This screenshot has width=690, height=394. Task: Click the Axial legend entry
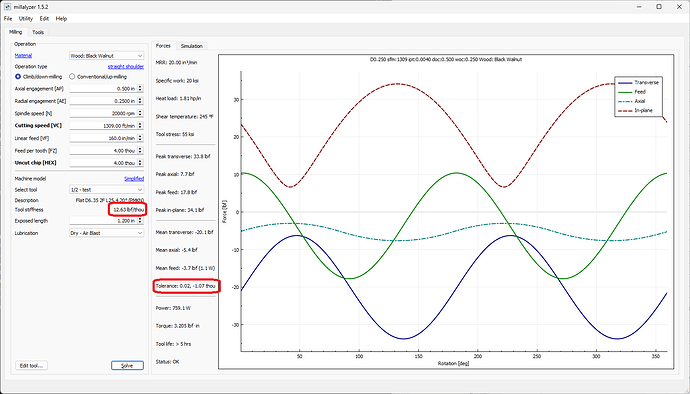[632, 101]
